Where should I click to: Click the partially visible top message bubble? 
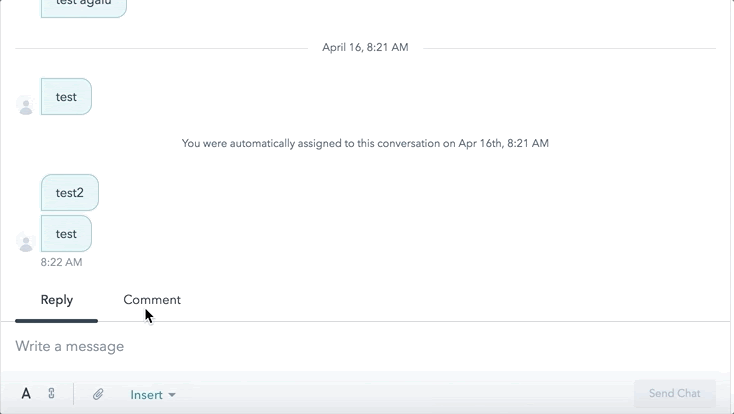click(x=83, y=7)
